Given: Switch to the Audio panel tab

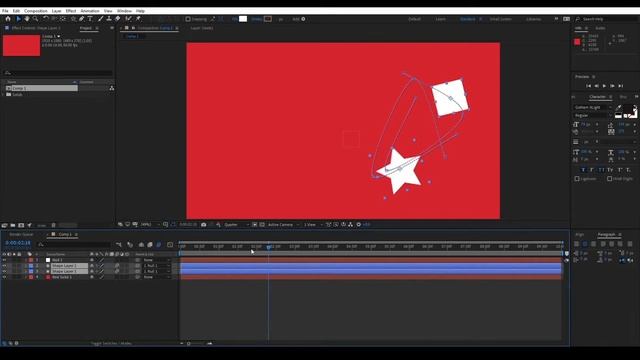Looking at the screenshot, I should (600, 28).
